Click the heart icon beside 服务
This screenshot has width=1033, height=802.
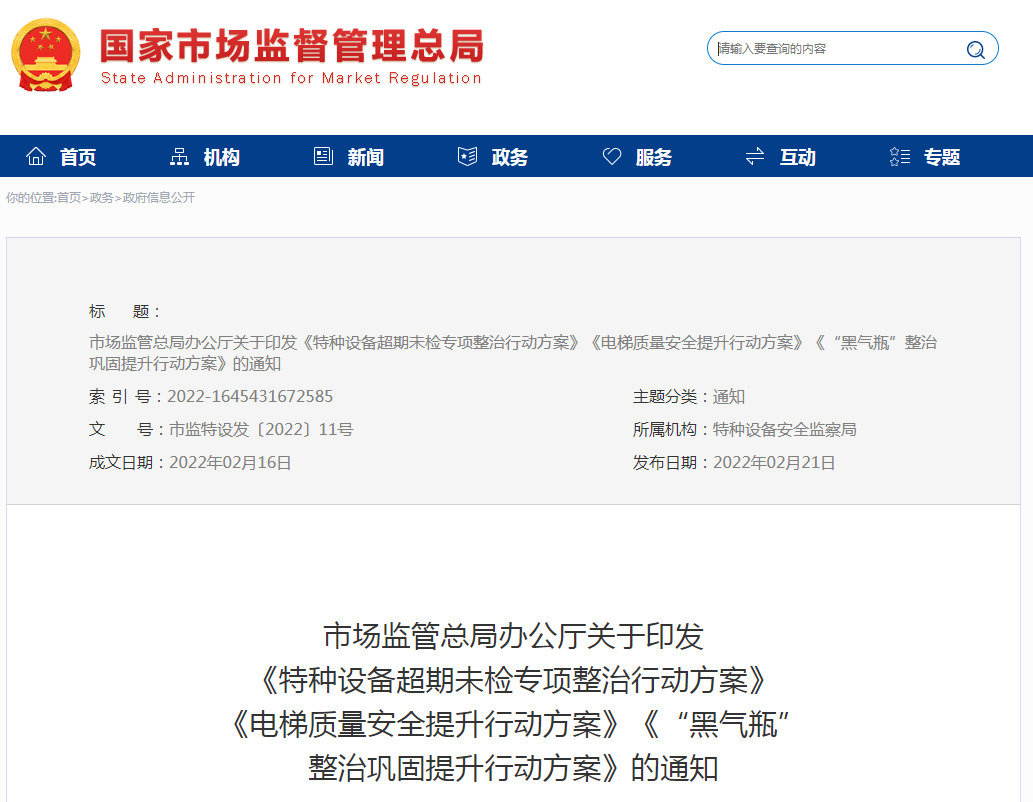611,157
